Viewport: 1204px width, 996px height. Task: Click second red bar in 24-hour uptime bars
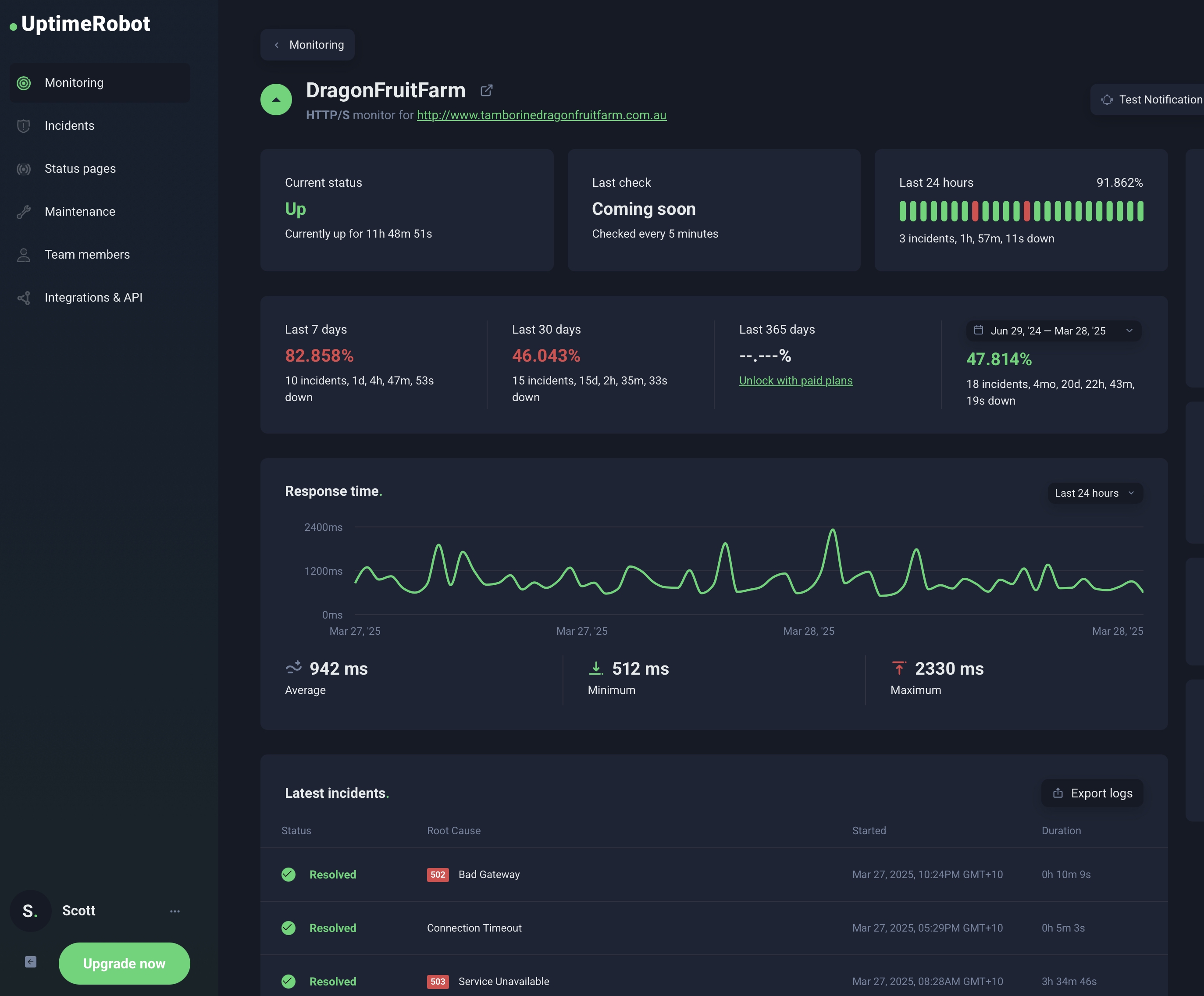(1027, 211)
